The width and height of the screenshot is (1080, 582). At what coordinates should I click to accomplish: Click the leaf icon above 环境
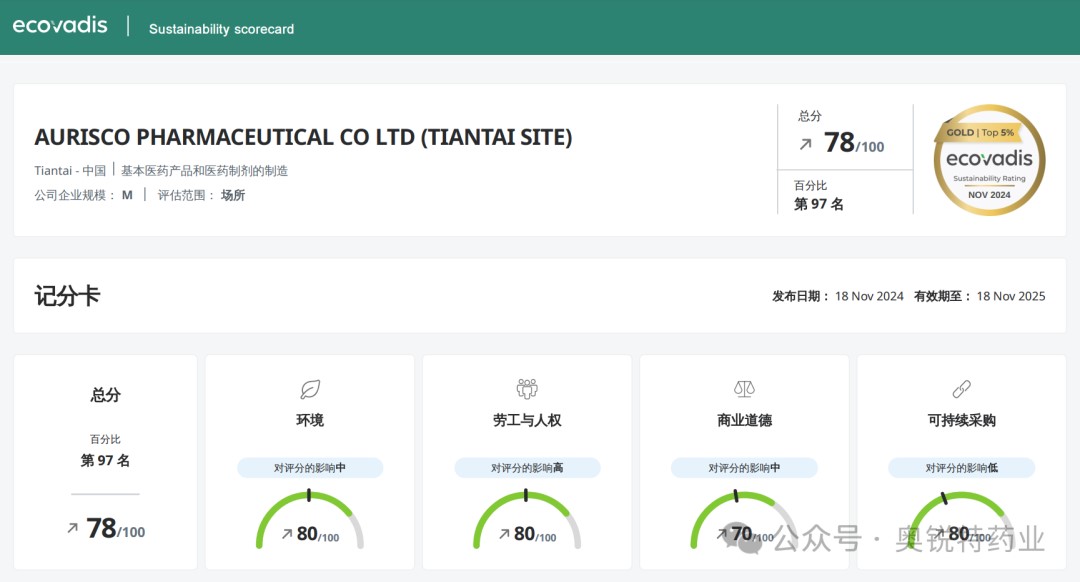coord(310,389)
